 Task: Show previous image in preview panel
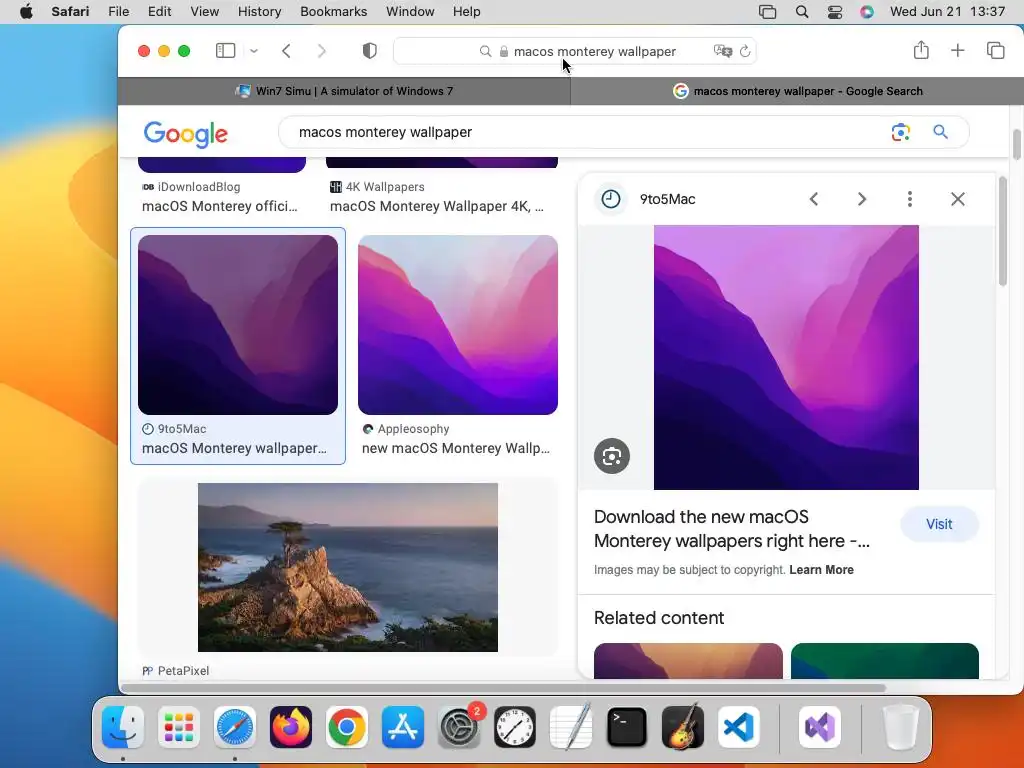(x=814, y=199)
